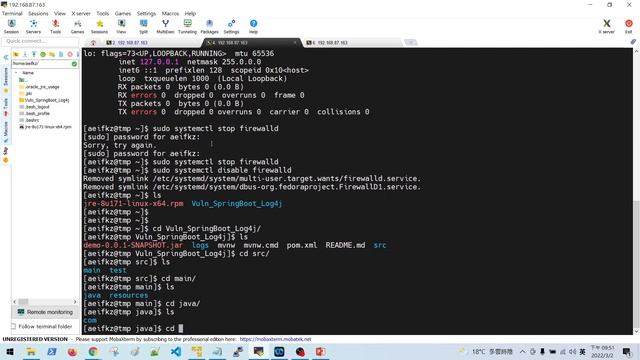Viewport: 640px width, 360px height.
Task: Click the new tab button
Action: (411, 42)
